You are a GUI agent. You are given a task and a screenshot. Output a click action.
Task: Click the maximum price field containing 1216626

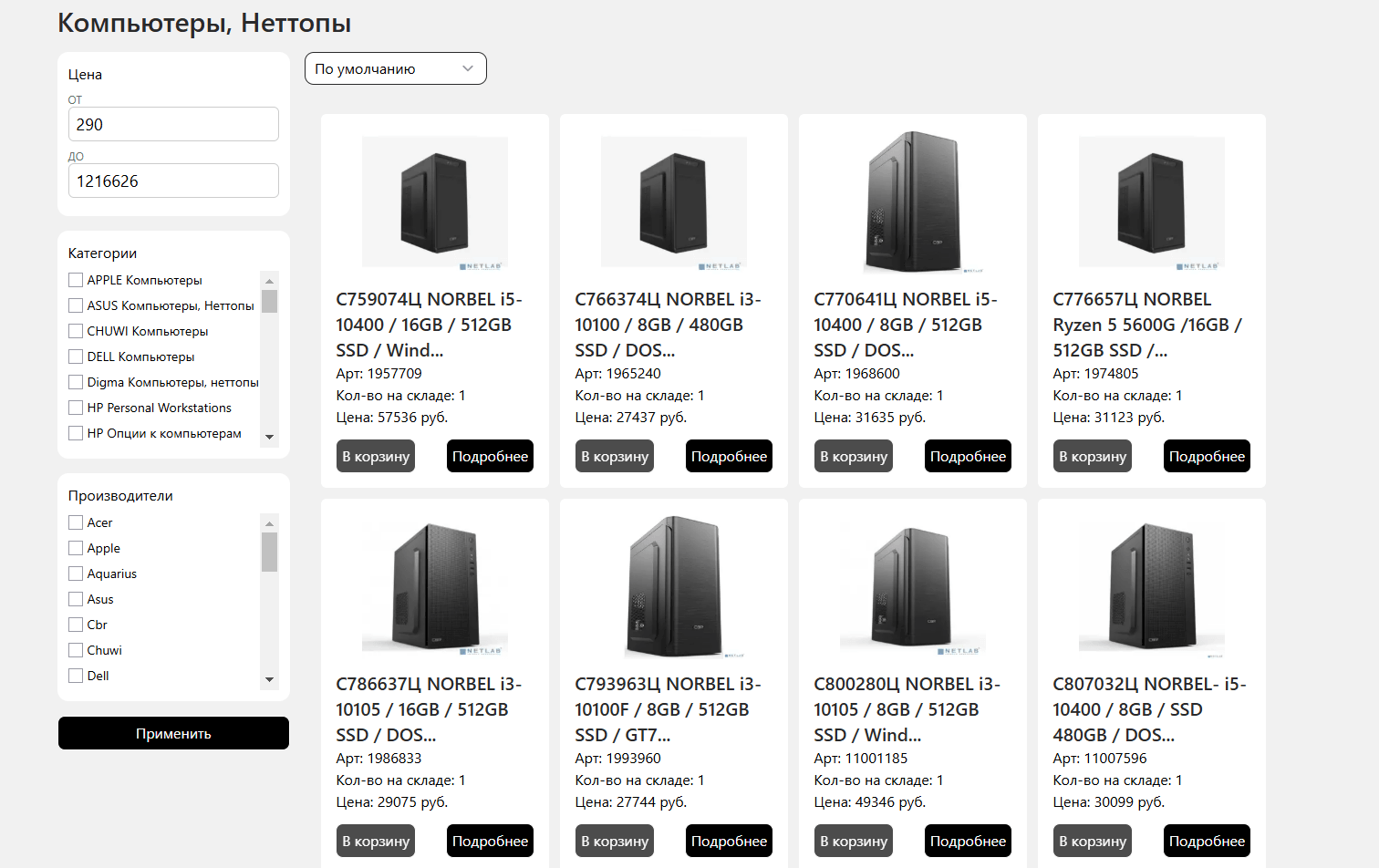pos(173,181)
